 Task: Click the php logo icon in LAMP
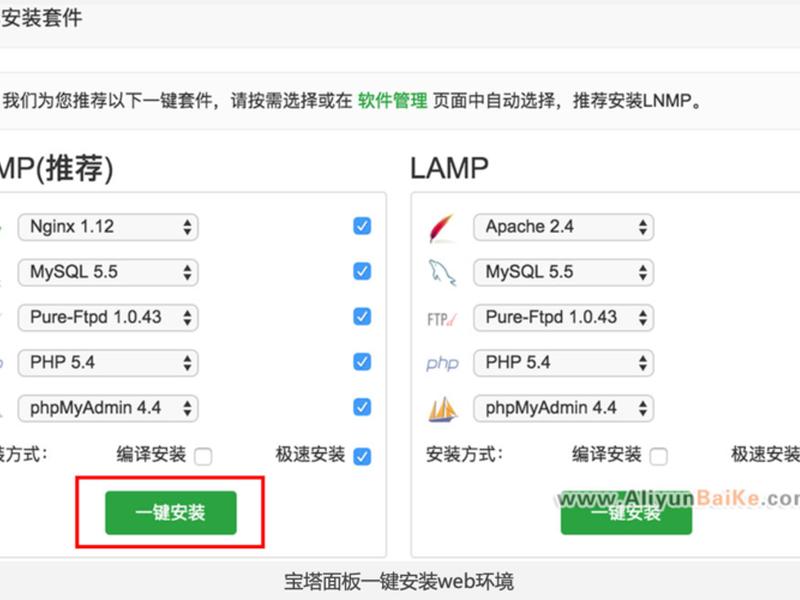tap(442, 363)
